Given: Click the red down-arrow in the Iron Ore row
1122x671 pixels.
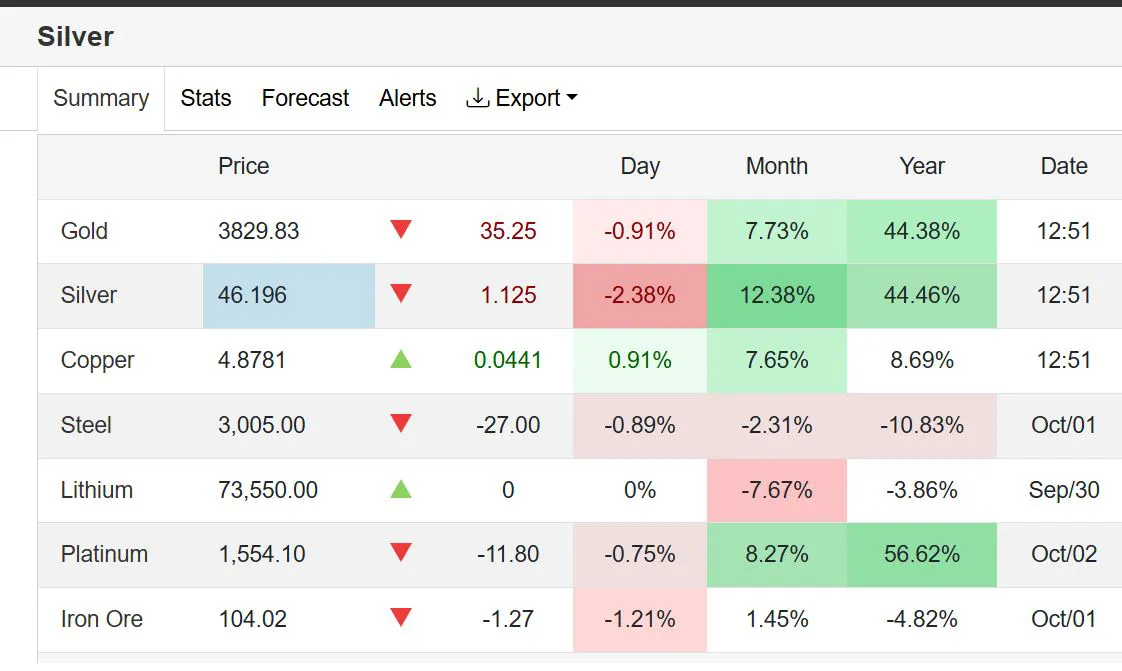Looking at the screenshot, I should coord(400,619).
